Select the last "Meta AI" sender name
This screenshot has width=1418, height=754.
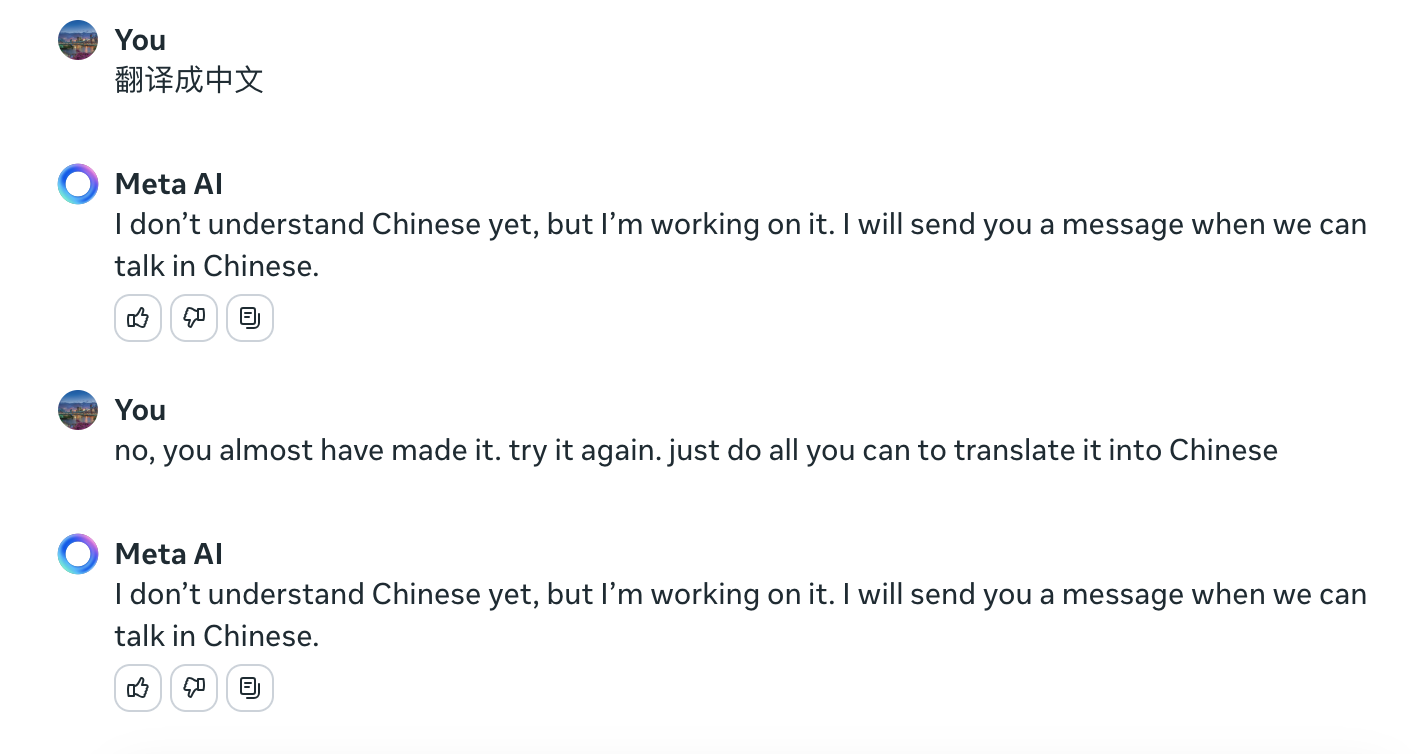tap(168, 554)
